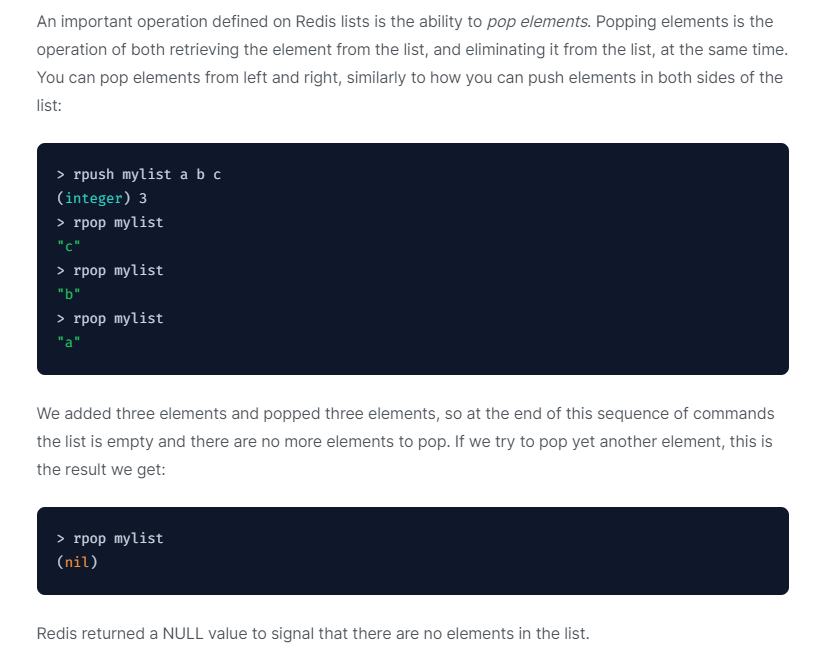Click the "a" output in the code block
Screen dimensions: 828x650
click(69, 343)
